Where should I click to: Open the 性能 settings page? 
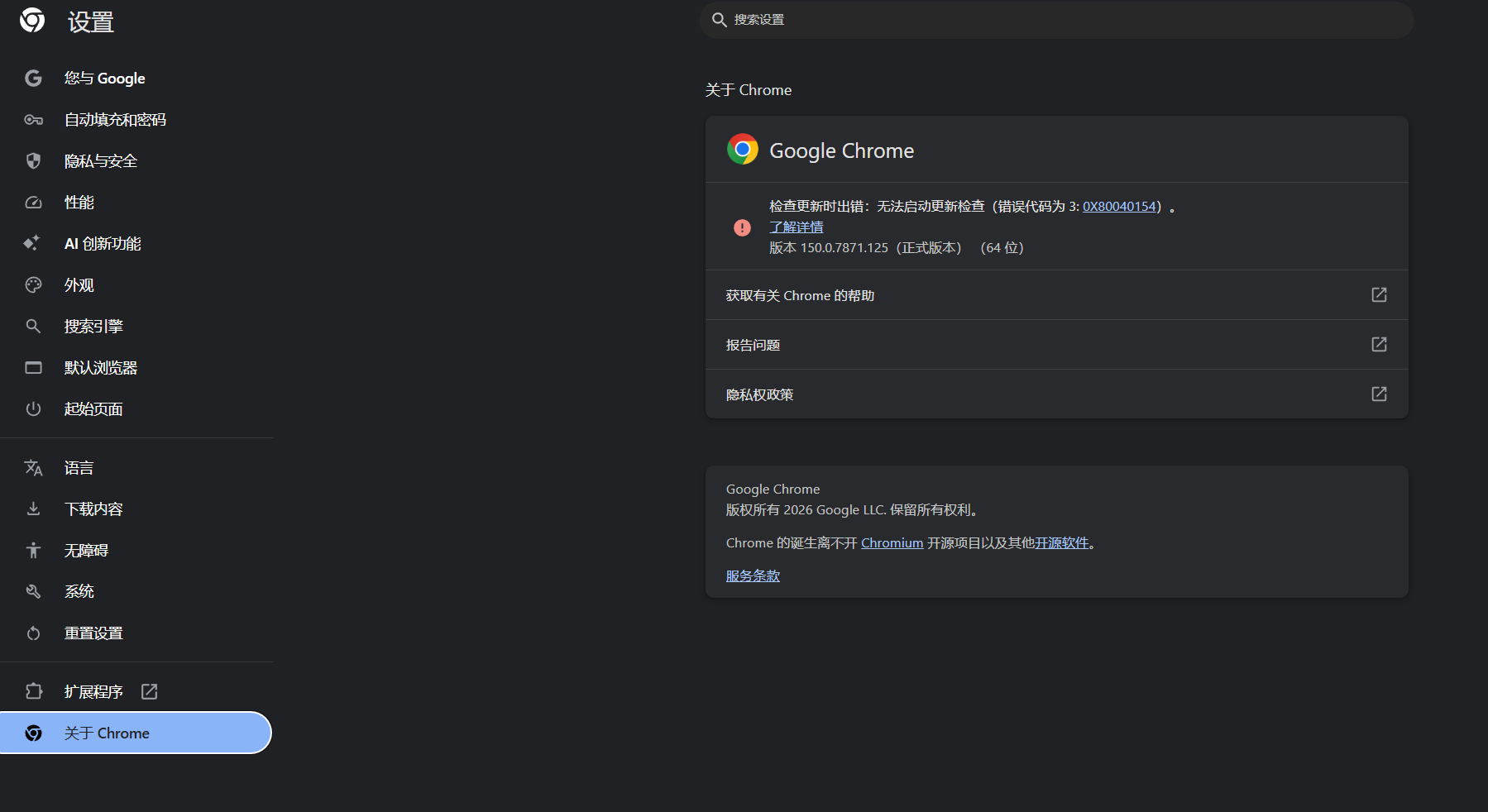136,203
